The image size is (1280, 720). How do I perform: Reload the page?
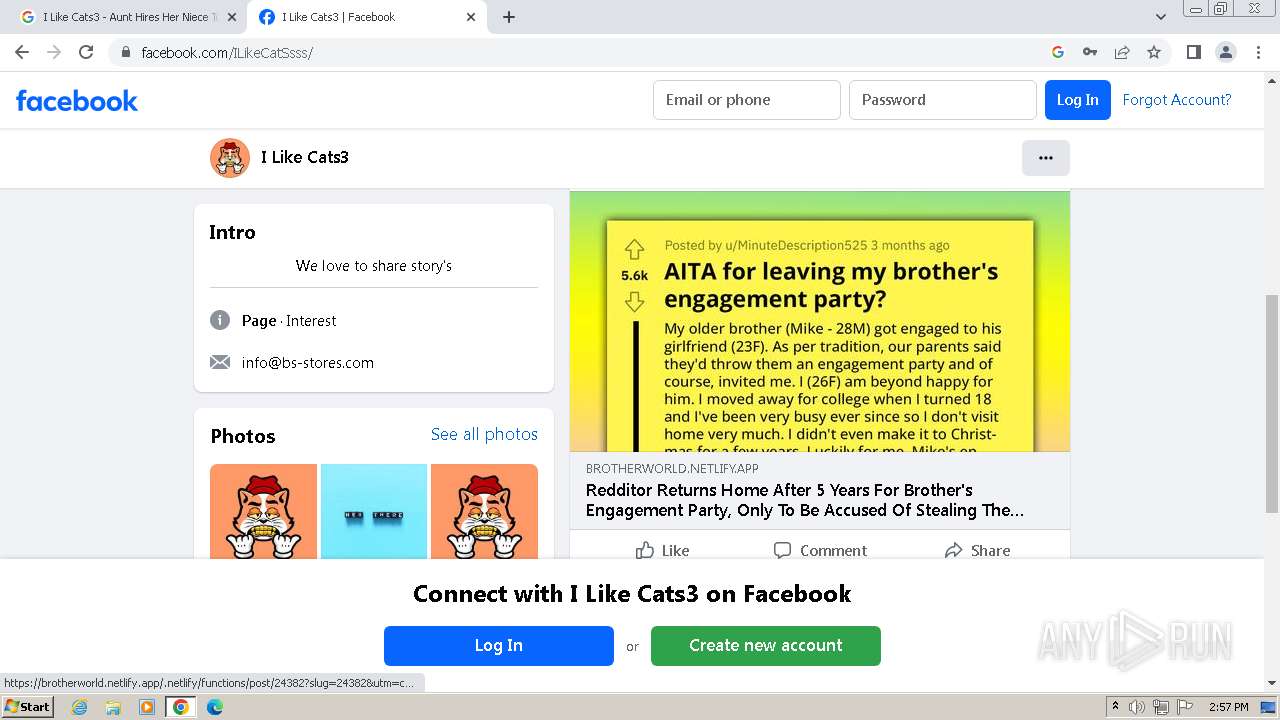(x=86, y=52)
